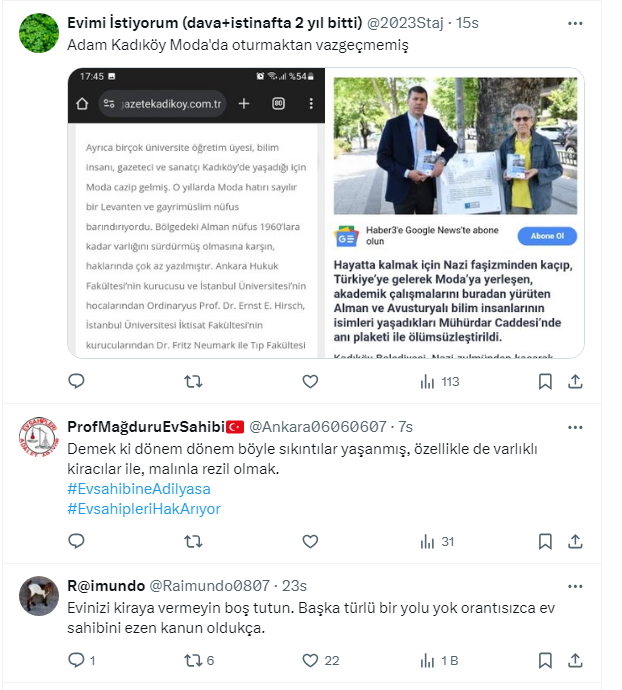Share the Evimi İstiyorum tweet

pyautogui.click(x=575, y=382)
